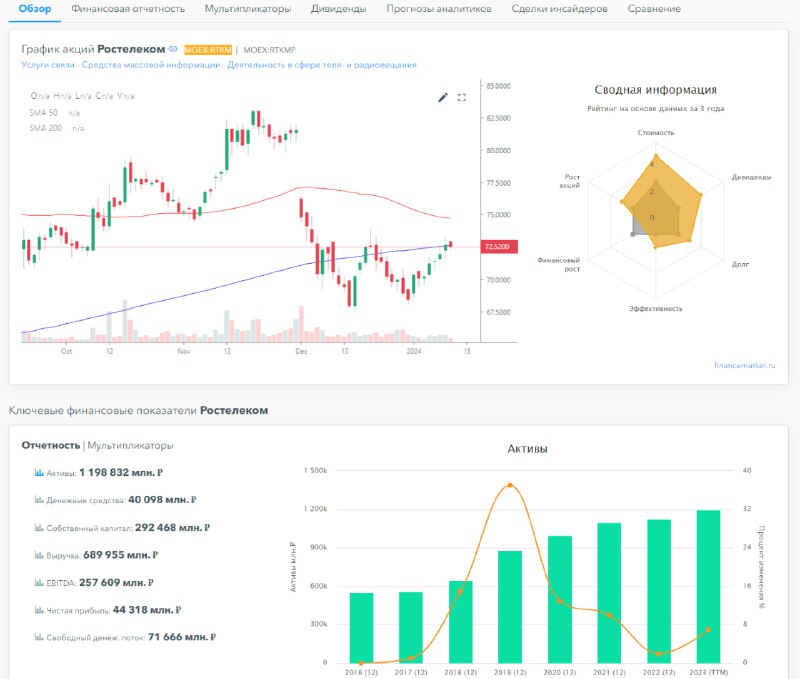Open the Сделки инсайдеров tab
Screen dimensions: 800x679
click(560, 9)
